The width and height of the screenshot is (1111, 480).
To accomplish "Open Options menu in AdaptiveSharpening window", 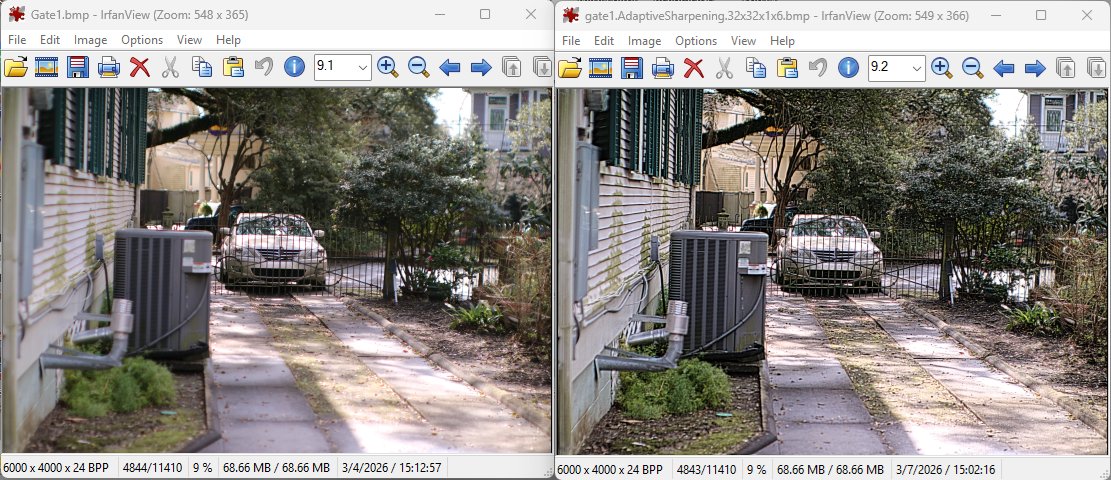I will (x=696, y=40).
